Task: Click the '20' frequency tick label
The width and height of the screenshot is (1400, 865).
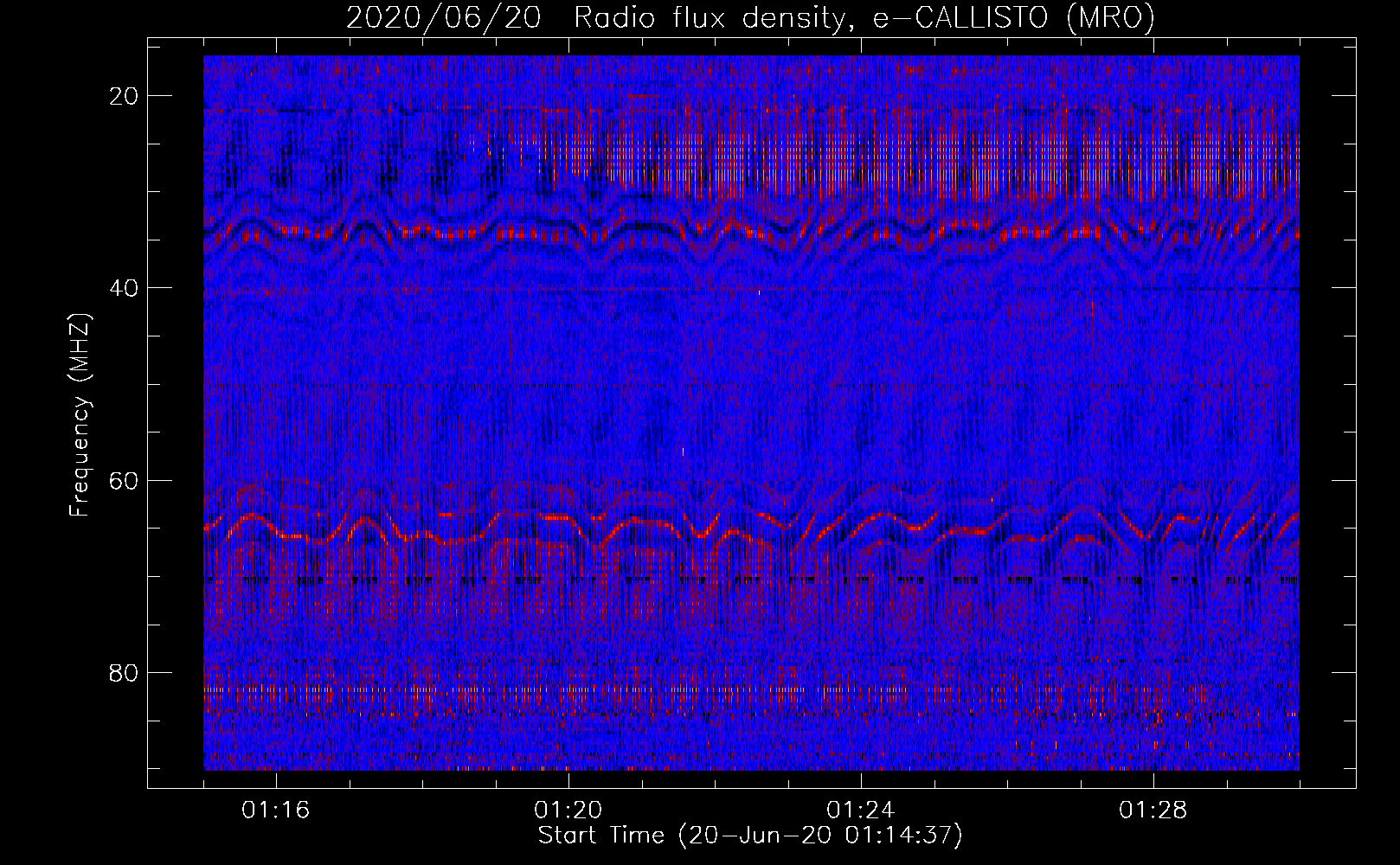Action: tap(125, 96)
